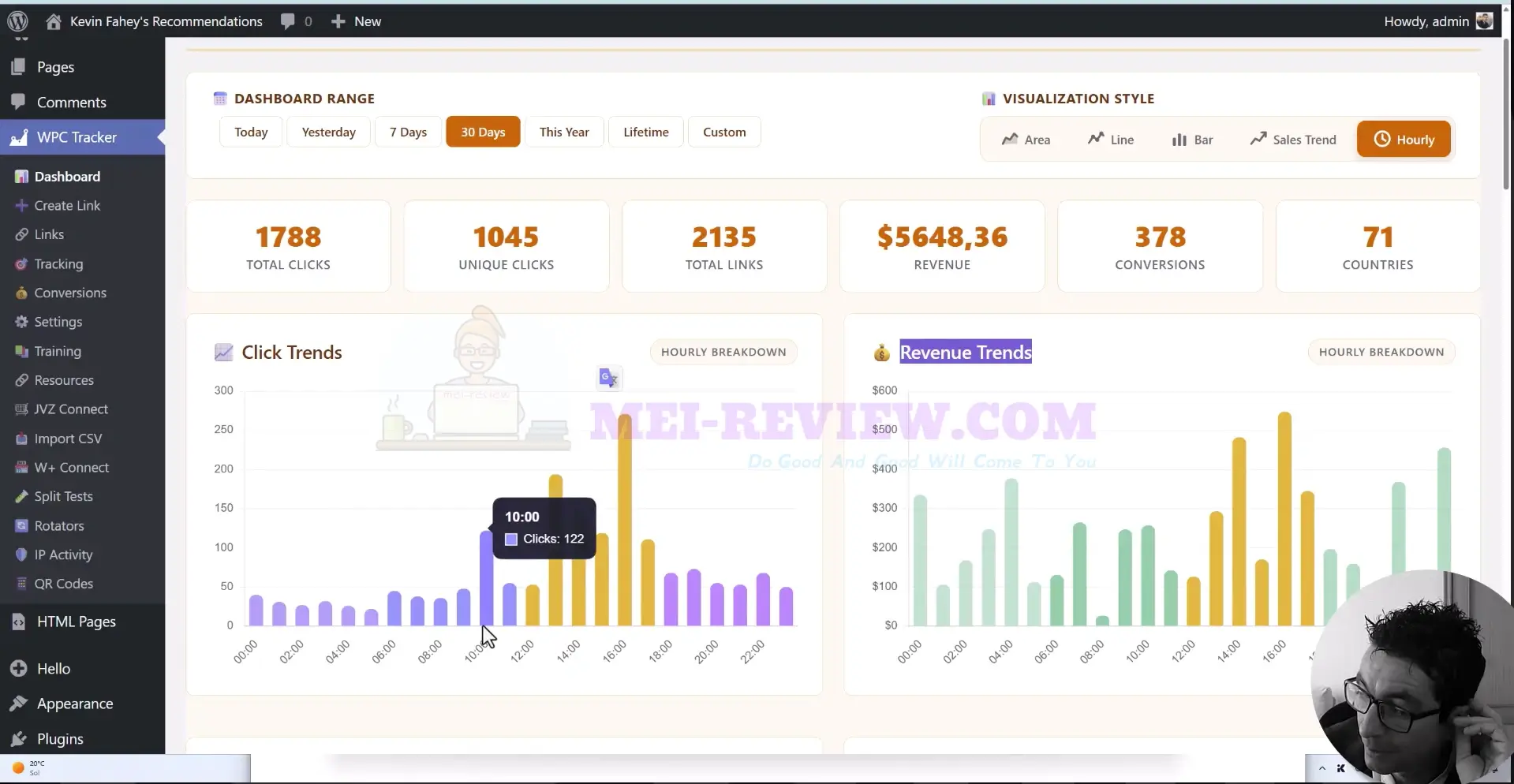Click the Plugins icon in sidebar
The image size is (1514, 784).
click(19, 738)
